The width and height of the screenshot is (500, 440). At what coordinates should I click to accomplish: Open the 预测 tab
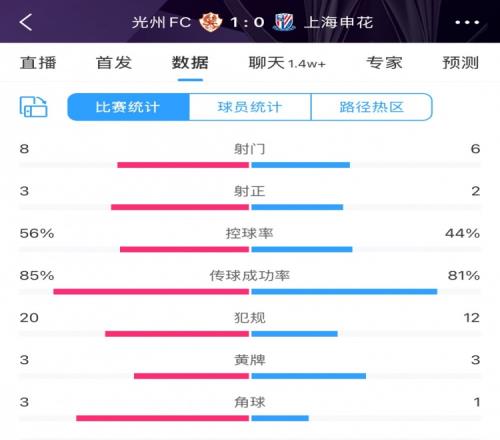pos(461,63)
